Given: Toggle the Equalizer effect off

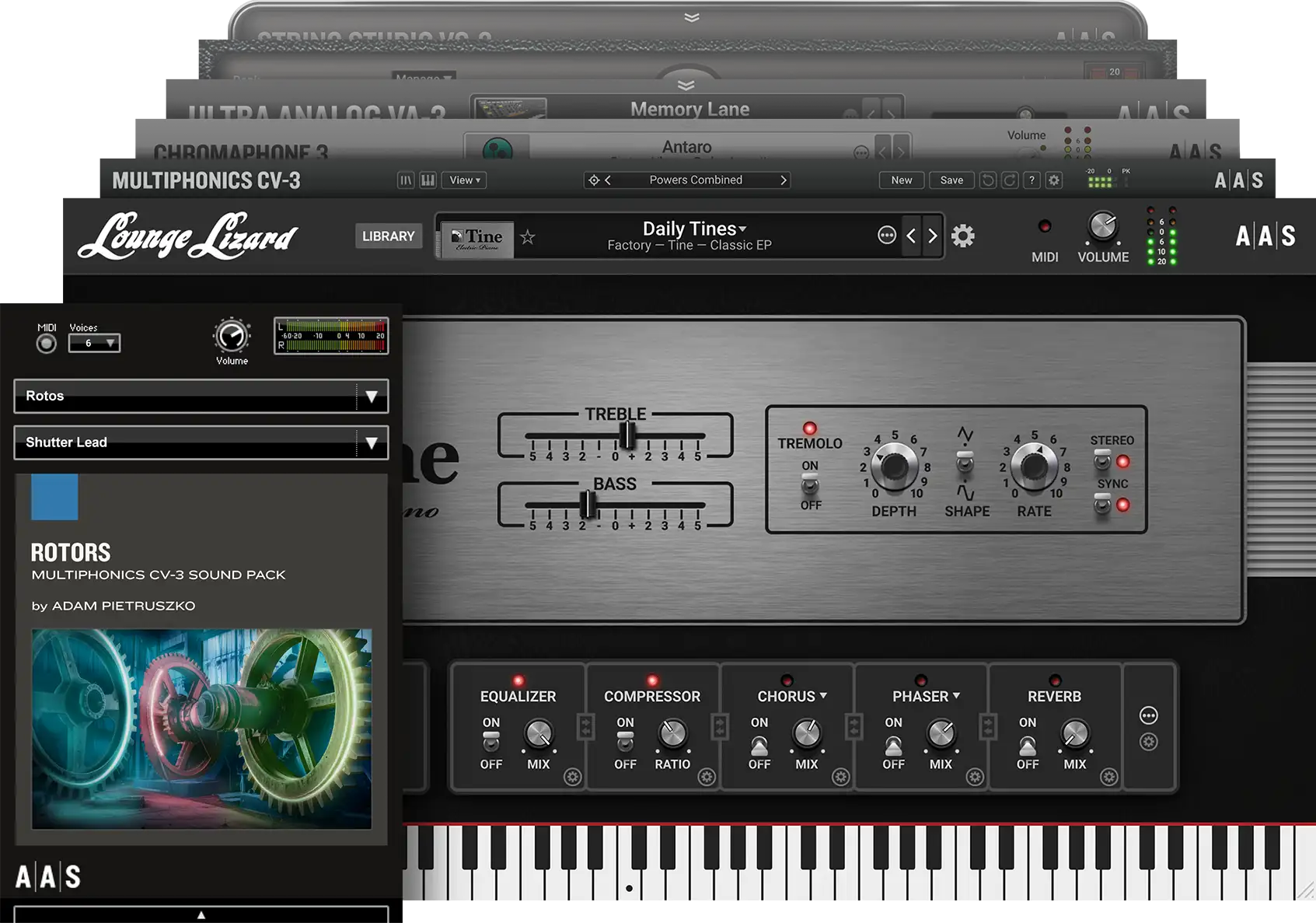Looking at the screenshot, I should (x=490, y=743).
